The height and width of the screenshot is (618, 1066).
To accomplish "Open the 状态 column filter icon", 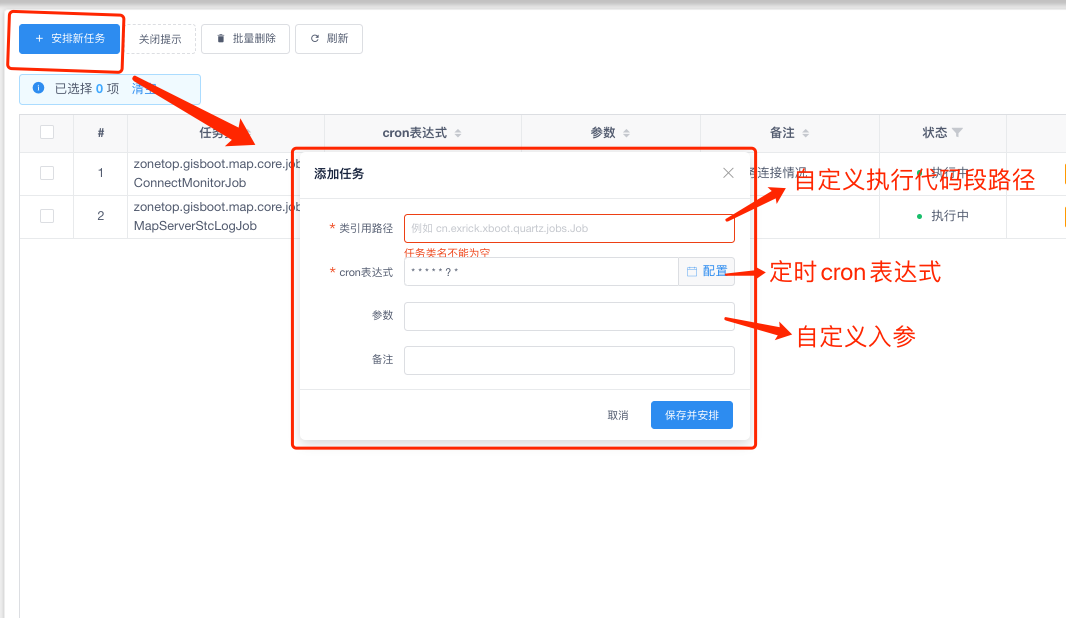I will [957, 133].
